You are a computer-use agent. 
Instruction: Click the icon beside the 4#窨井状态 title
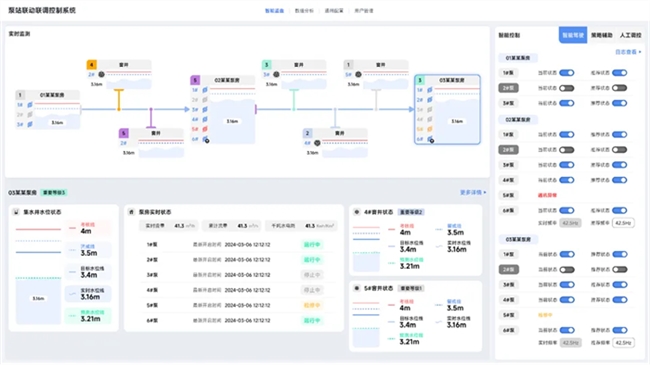(357, 212)
